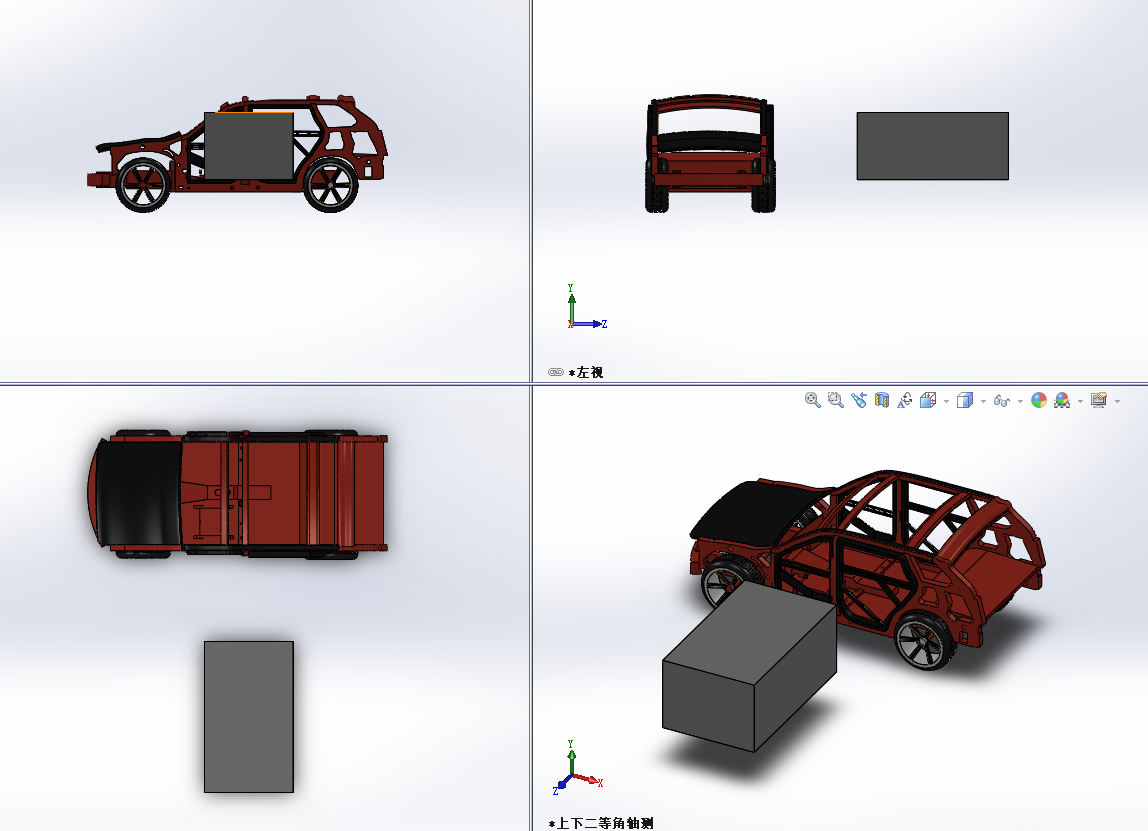Select the gray box in side view
This screenshot has width=1148, height=831.
pos(249,146)
